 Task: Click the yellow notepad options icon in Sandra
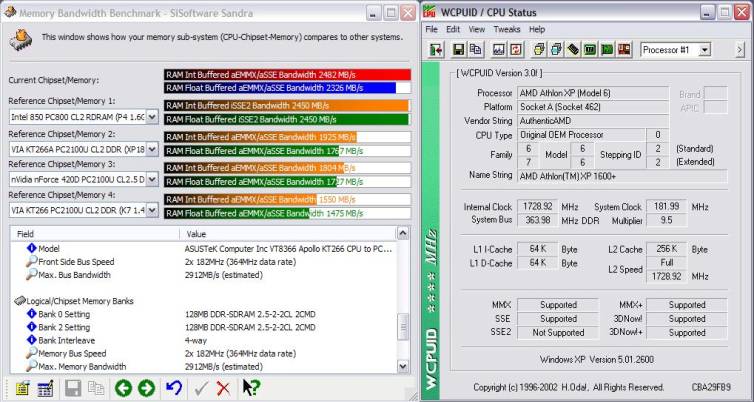(22, 388)
